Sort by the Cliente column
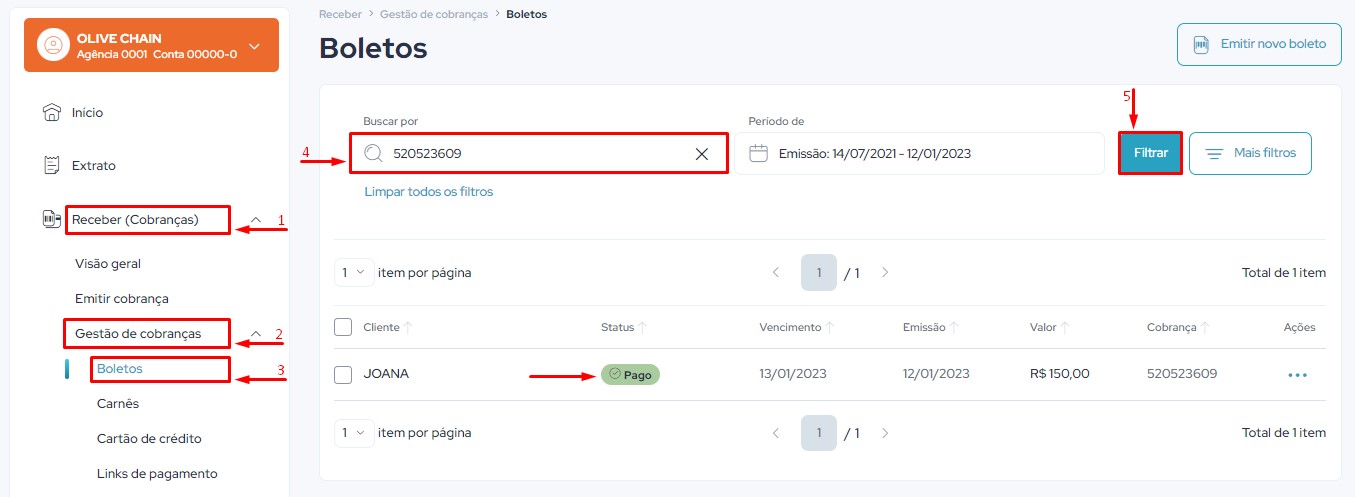The width and height of the screenshot is (1355, 497). 387,327
